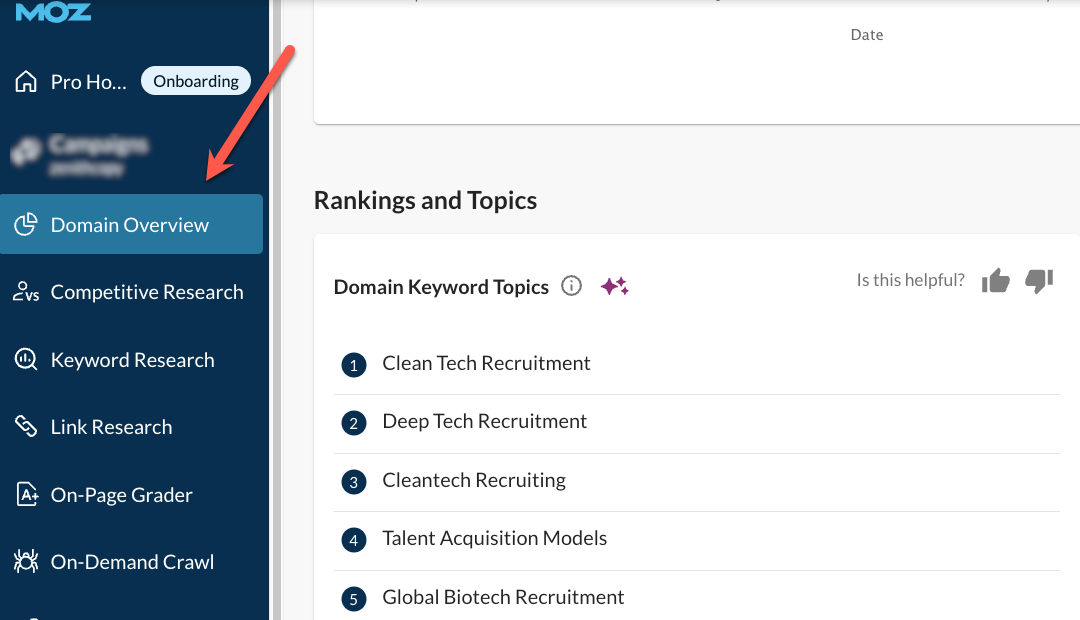Give thumbs down for helpful feedback

[1039, 281]
